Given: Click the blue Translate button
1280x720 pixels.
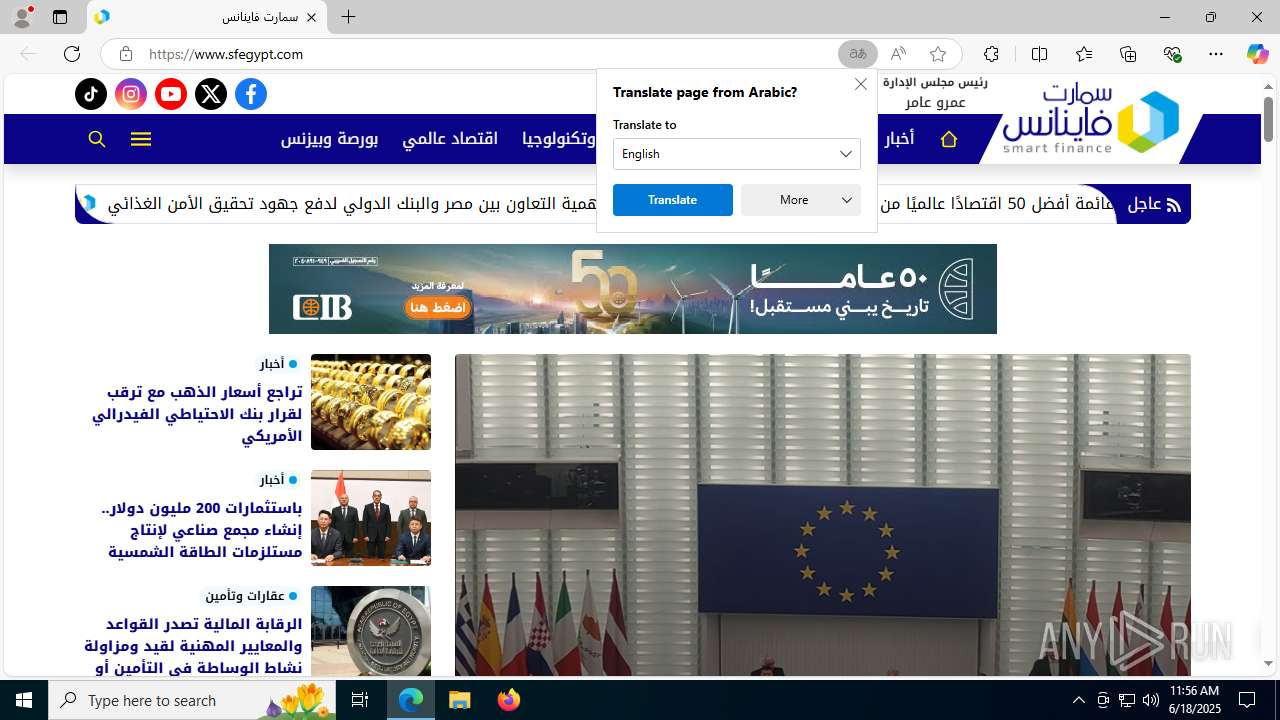Looking at the screenshot, I should [673, 200].
